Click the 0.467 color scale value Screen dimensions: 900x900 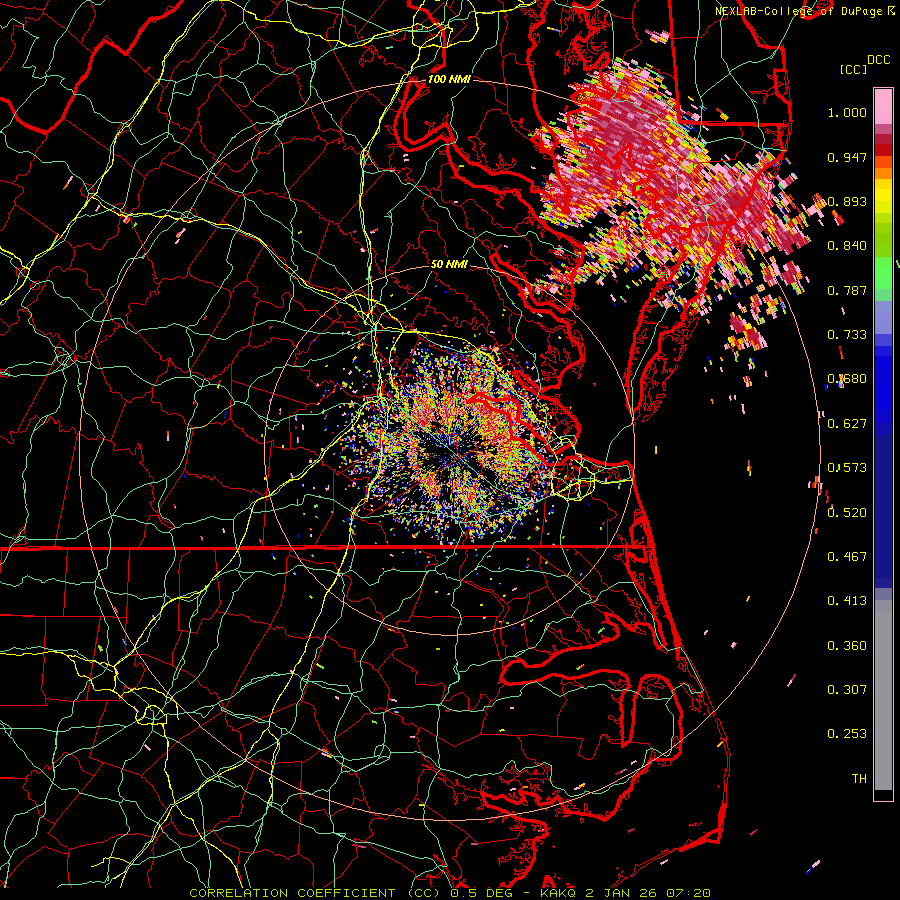click(847, 557)
